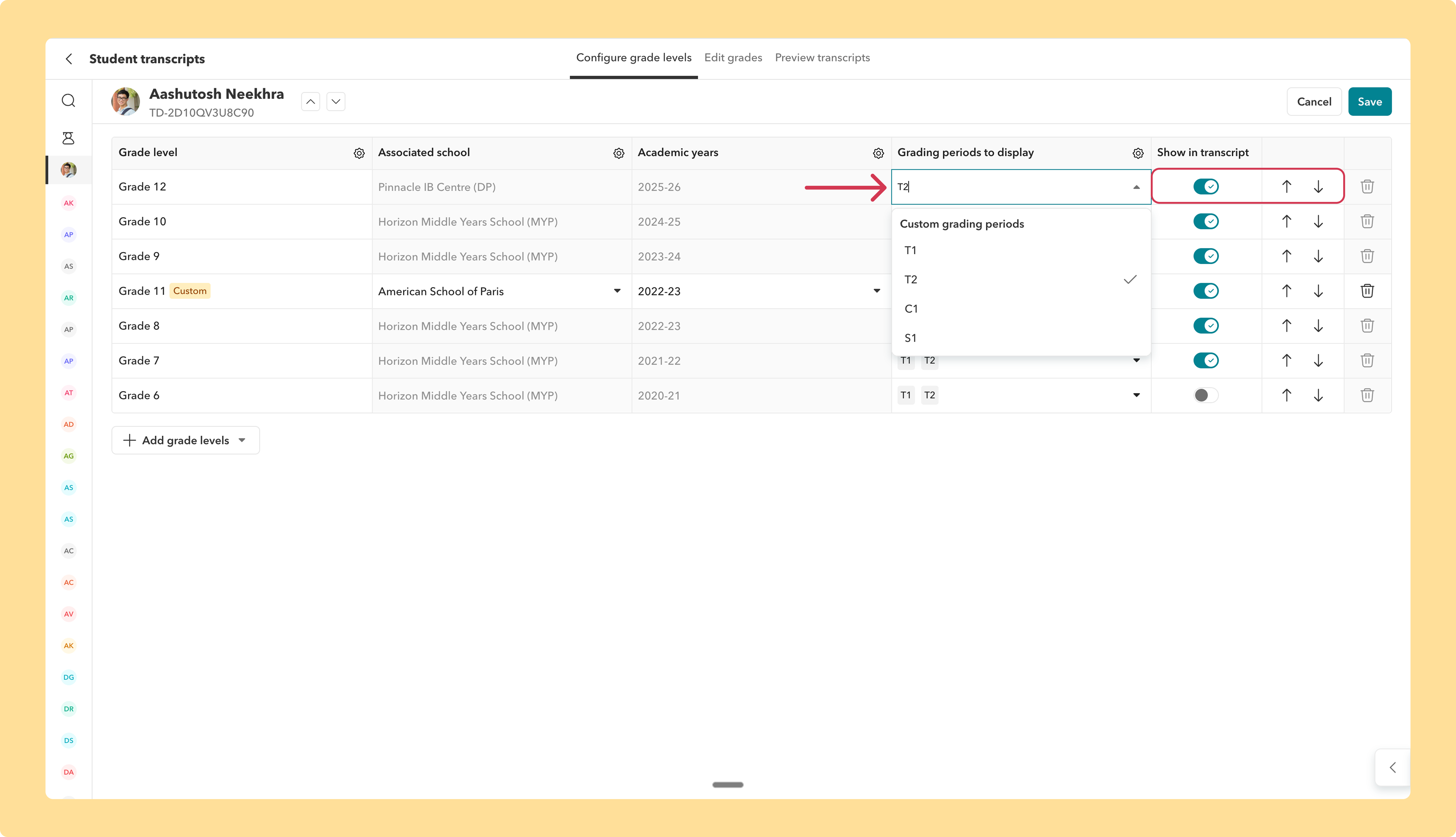The image size is (1456, 837).
Task: Select current student avatar in sidebar
Action: pos(68,170)
